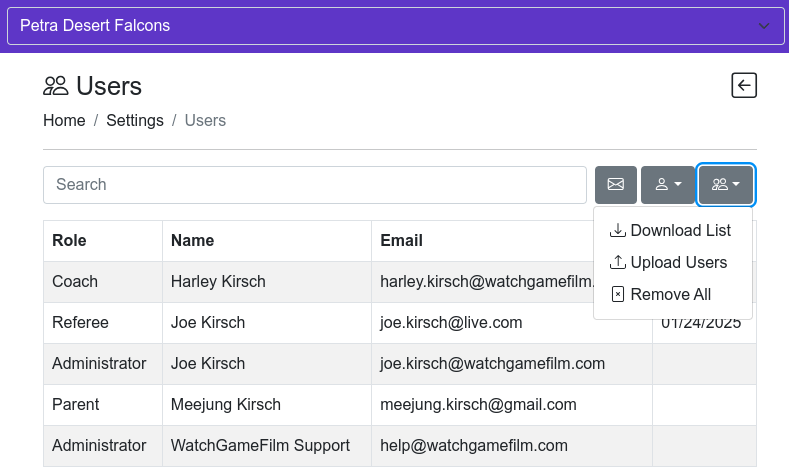This screenshot has height=476, width=789.
Task: Click the download arrow icon
Action: coord(617,230)
